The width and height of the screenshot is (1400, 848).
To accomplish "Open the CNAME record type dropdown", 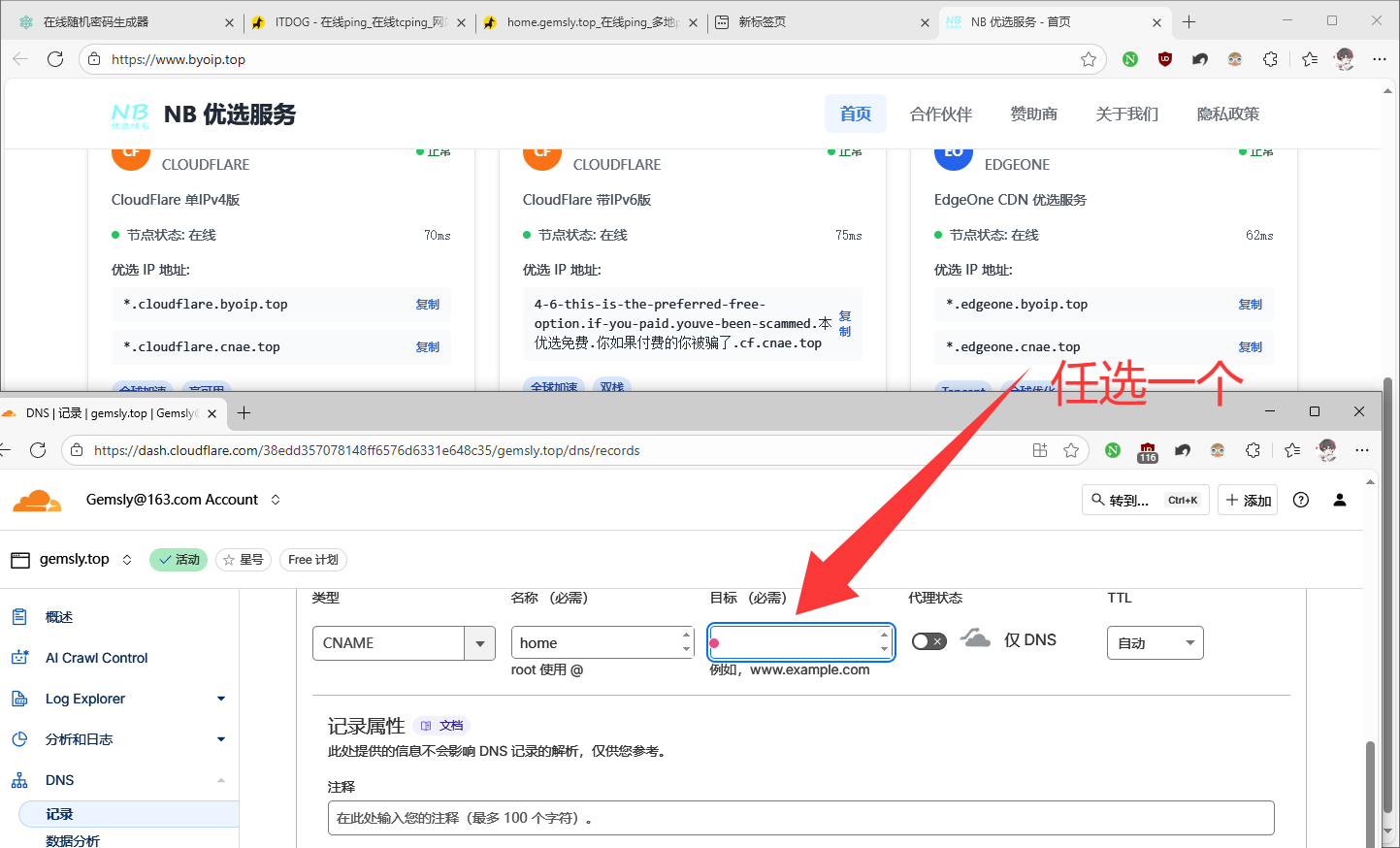I will coord(479,643).
